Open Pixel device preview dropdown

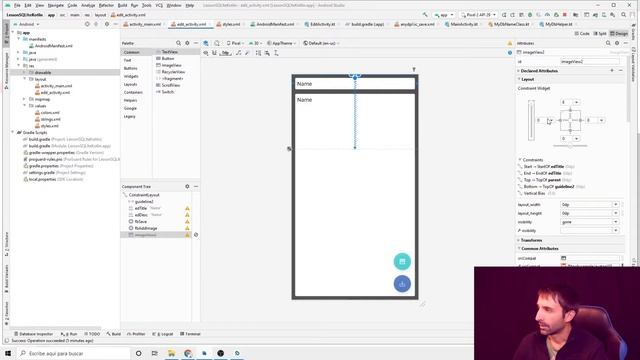[234, 43]
